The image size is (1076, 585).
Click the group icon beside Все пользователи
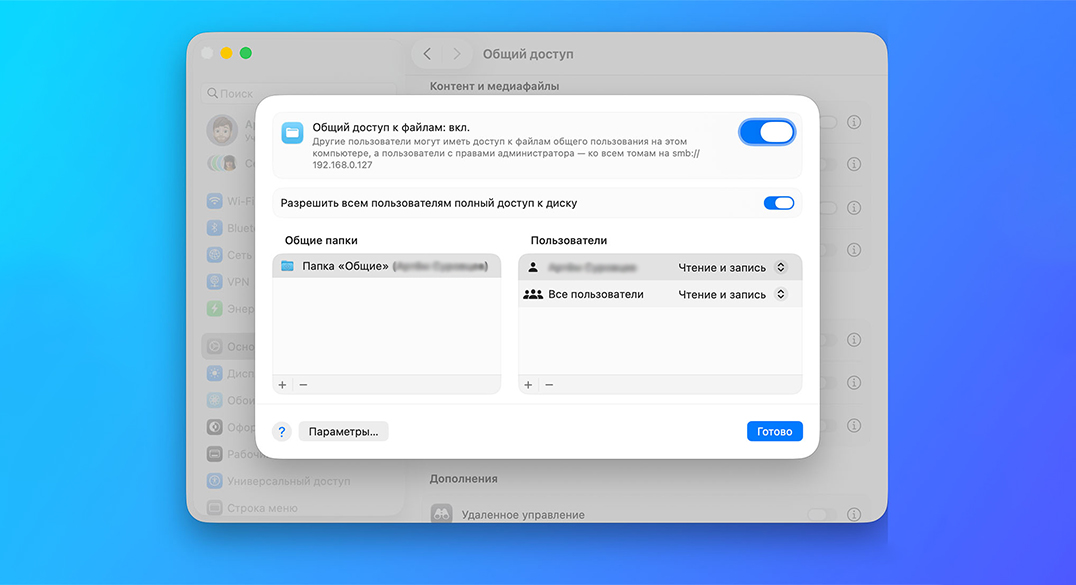point(533,294)
